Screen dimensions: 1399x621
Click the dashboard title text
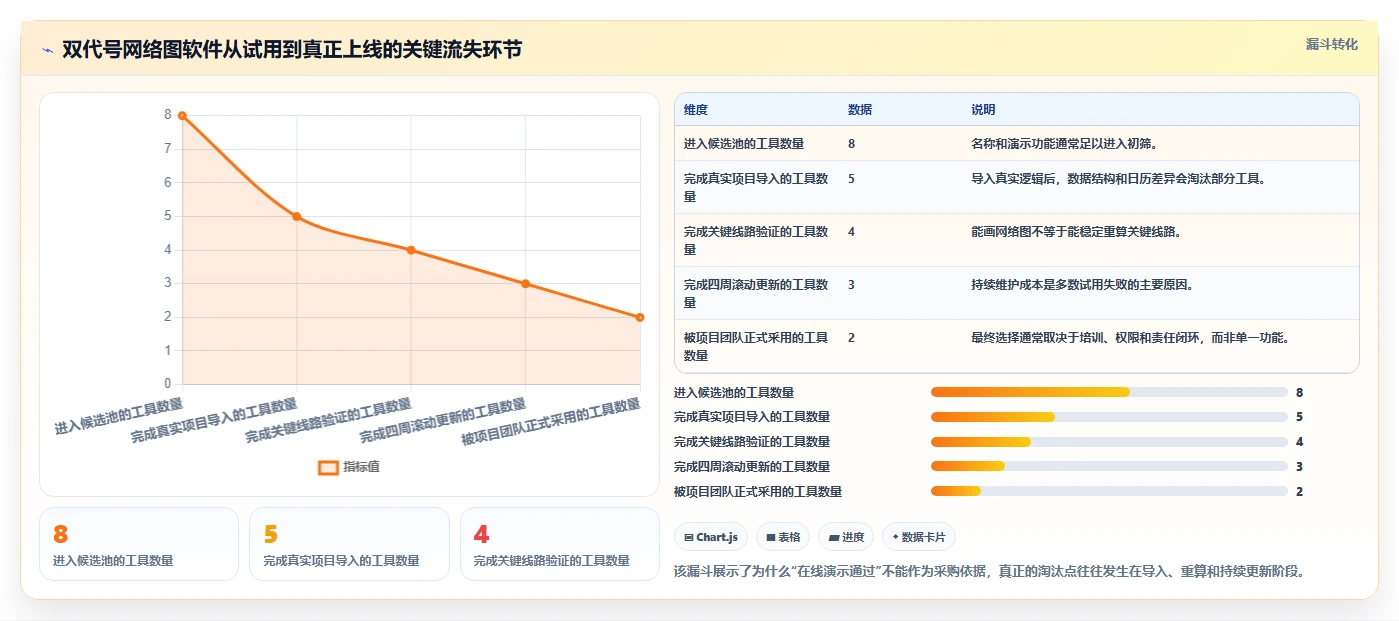pyautogui.click(x=292, y=50)
